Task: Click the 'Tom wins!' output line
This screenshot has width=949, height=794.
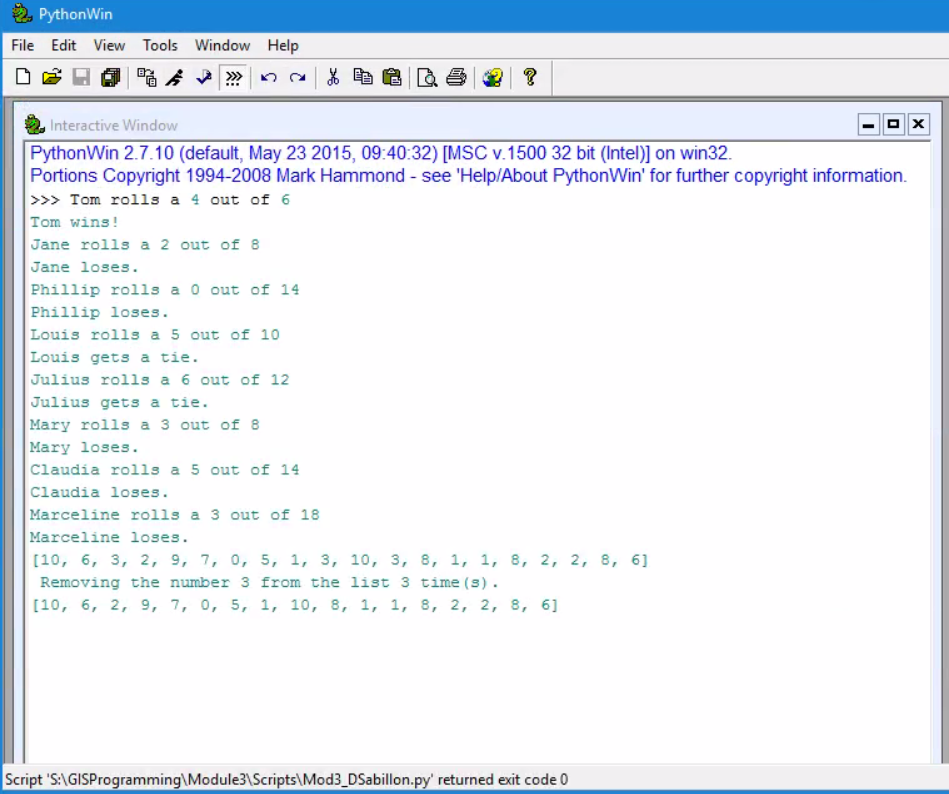Action: coord(74,222)
